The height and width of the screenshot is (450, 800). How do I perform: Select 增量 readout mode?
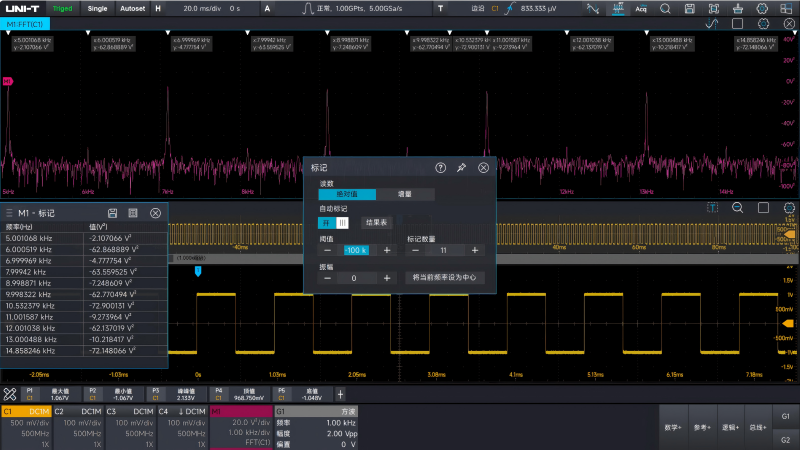click(405, 194)
